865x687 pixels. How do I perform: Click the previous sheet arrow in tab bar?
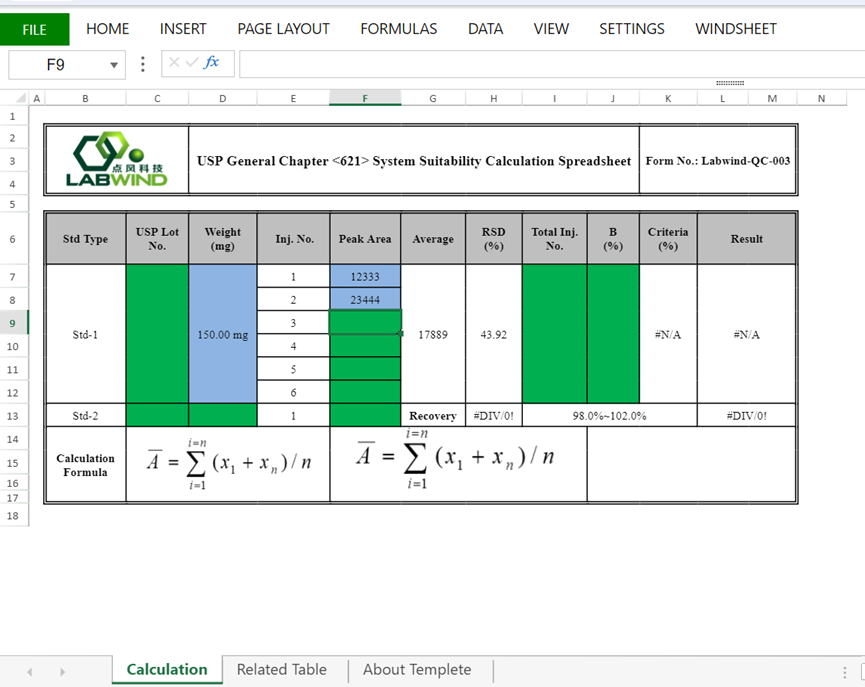(30, 671)
